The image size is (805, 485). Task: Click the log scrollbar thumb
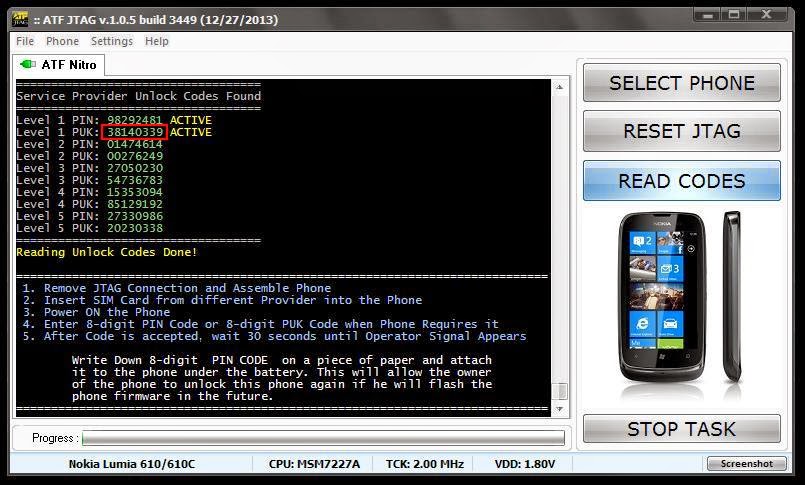[x=560, y=391]
